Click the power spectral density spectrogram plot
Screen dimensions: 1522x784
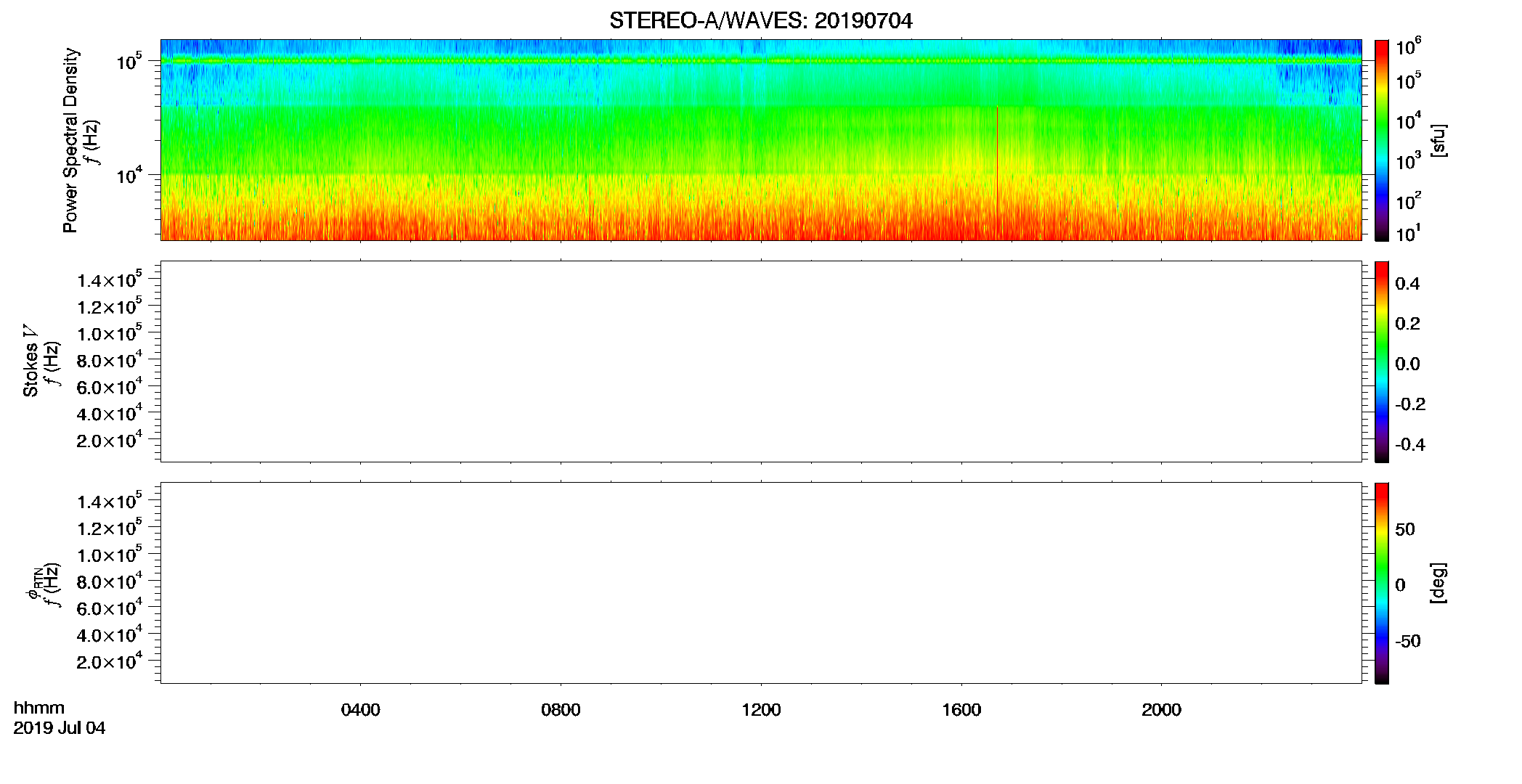(761, 140)
